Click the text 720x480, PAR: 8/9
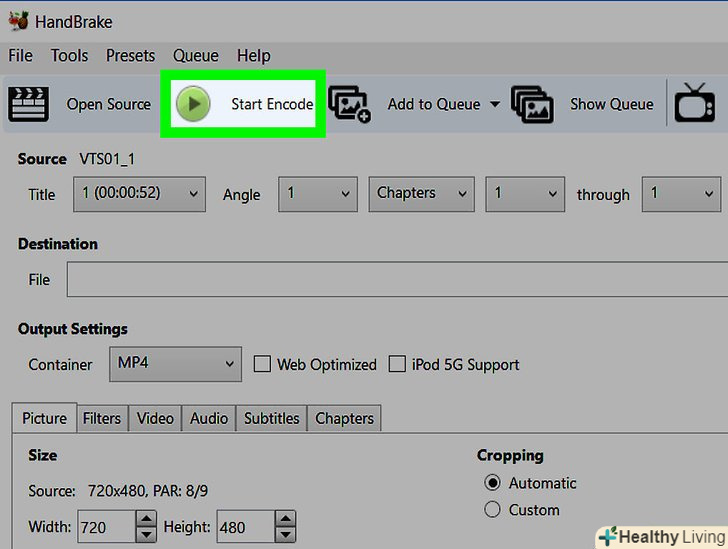The width and height of the screenshot is (728, 549). click(x=148, y=490)
